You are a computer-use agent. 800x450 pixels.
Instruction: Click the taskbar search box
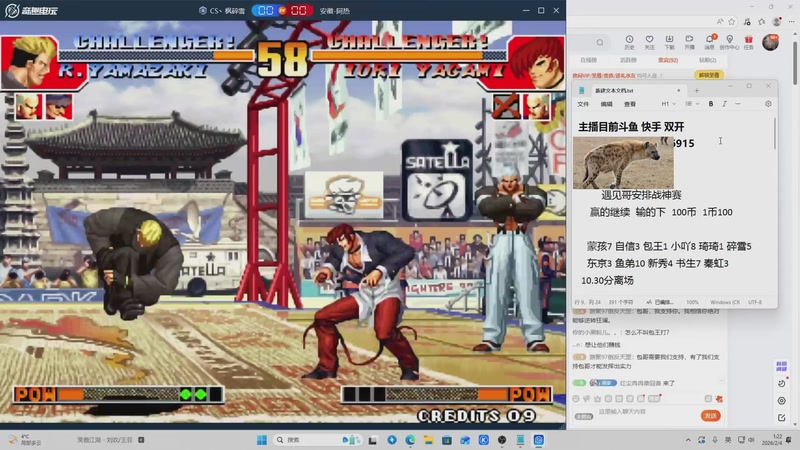click(318, 440)
